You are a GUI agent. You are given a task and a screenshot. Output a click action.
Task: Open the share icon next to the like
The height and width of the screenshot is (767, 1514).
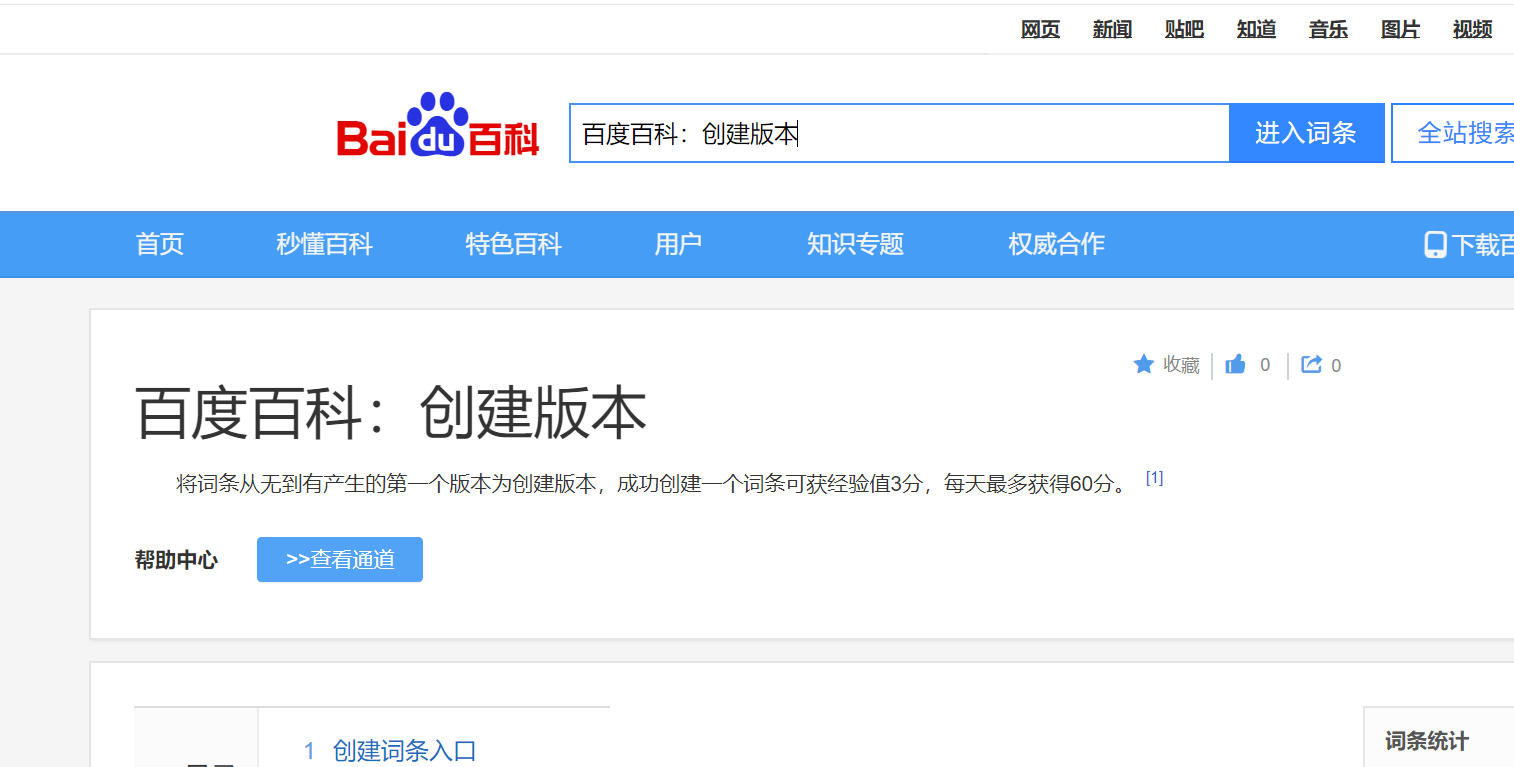[1312, 364]
